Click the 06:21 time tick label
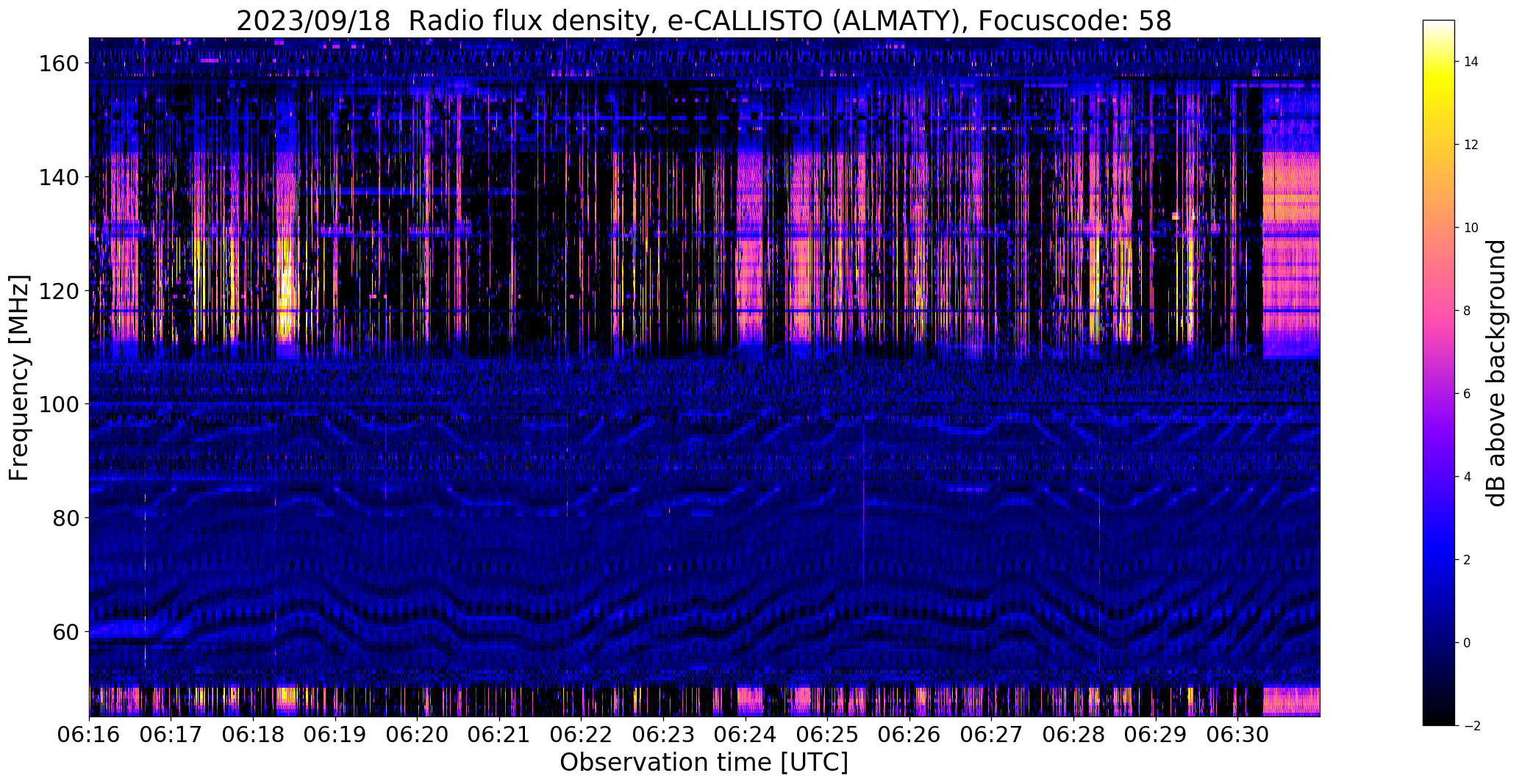 tap(499, 734)
